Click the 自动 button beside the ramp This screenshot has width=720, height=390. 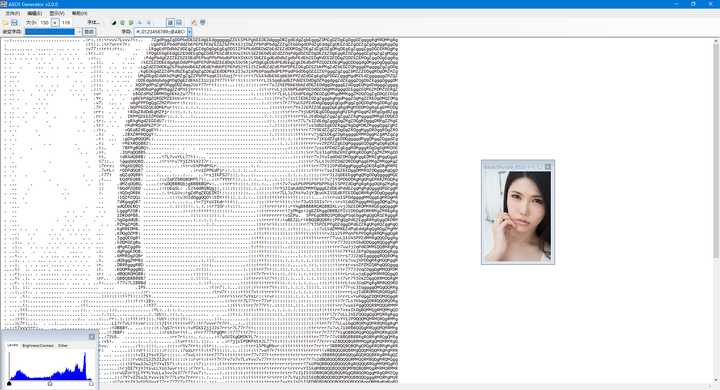coord(89,32)
